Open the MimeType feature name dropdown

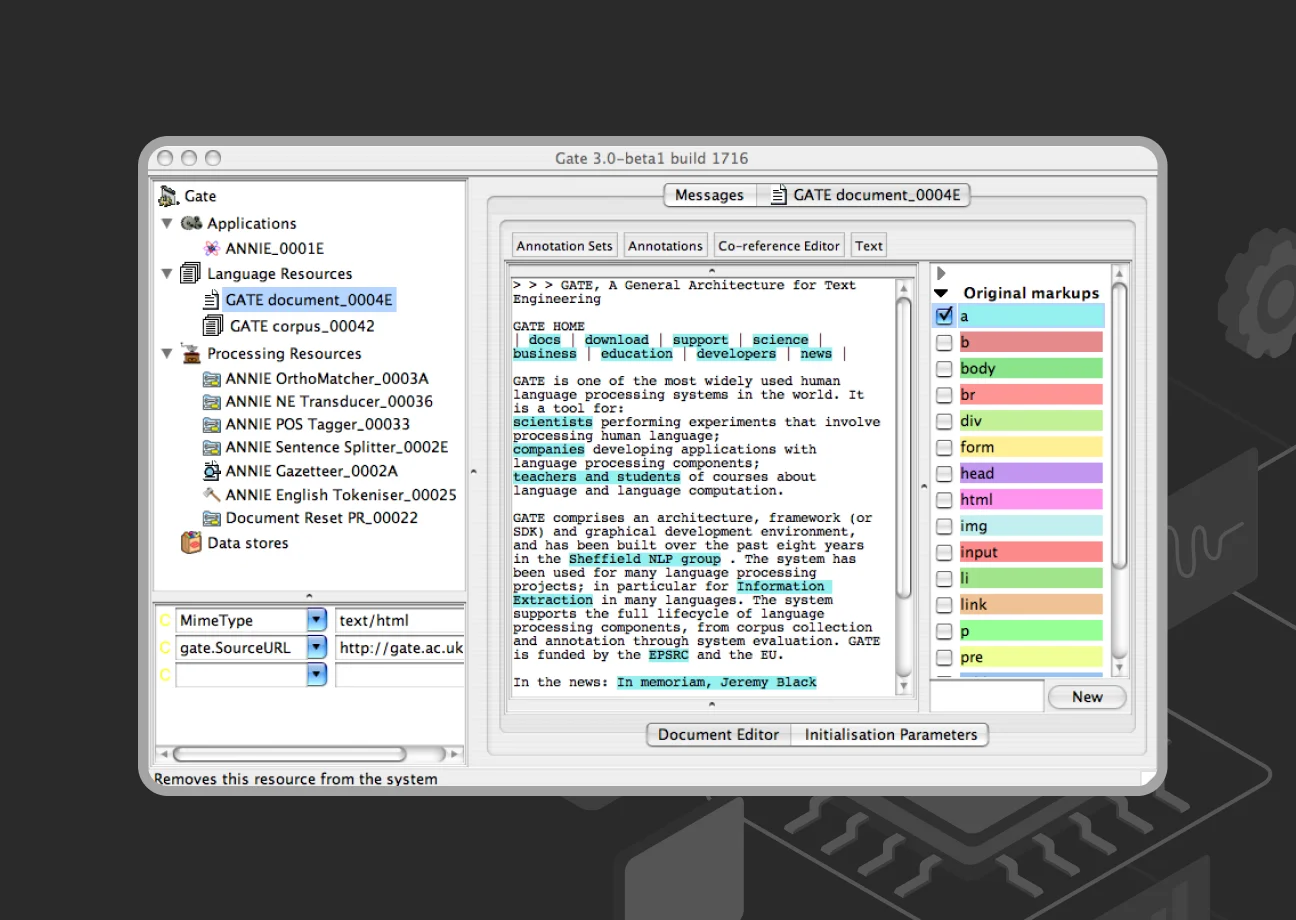pyautogui.click(x=317, y=620)
